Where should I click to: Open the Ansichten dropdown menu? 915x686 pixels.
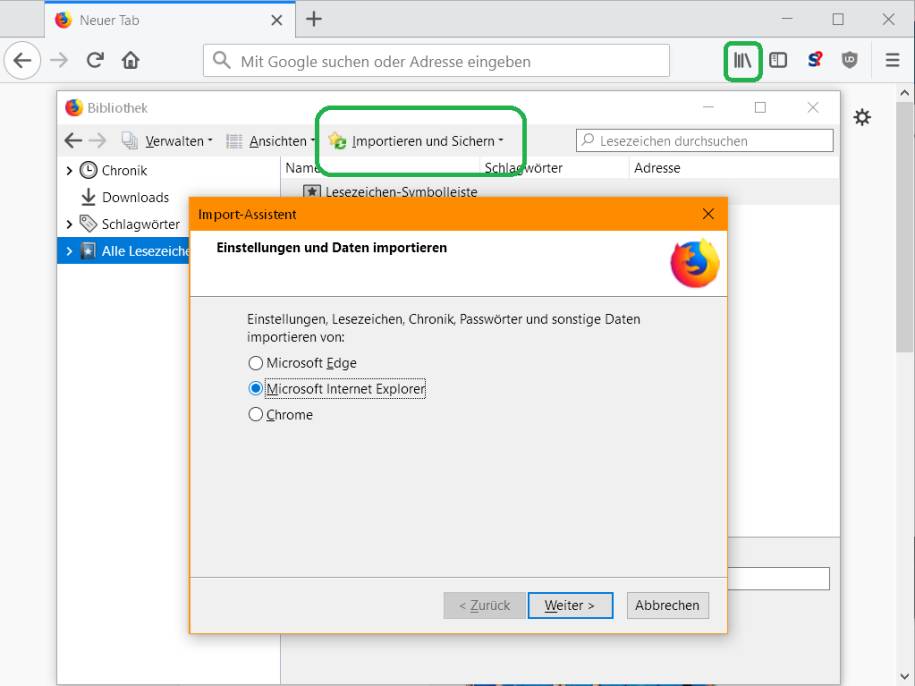[271, 141]
